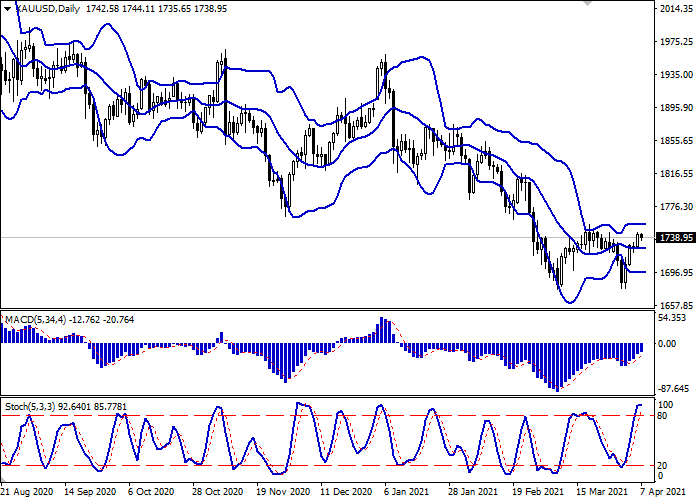This screenshot has width=696, height=500.
Task: Click the 28 Oct 2020 date label
Action: coord(218,492)
